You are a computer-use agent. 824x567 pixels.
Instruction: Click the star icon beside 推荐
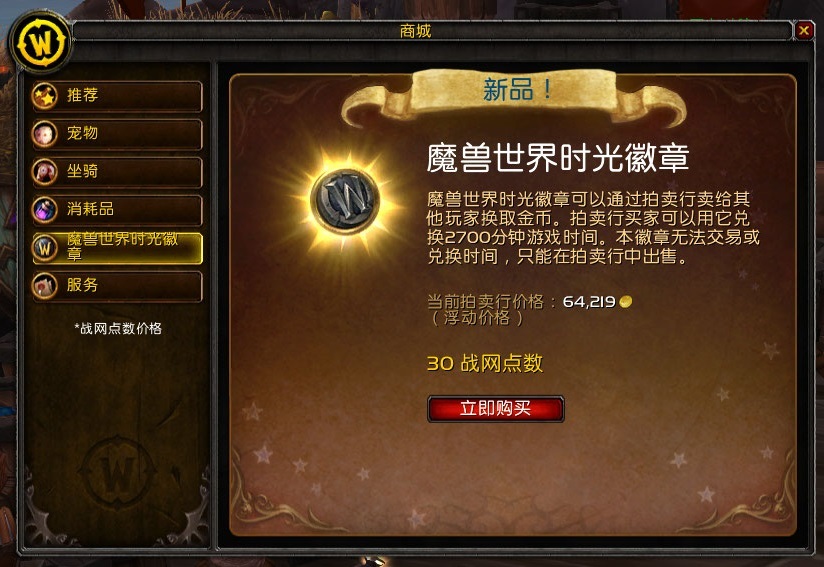click(x=45, y=96)
